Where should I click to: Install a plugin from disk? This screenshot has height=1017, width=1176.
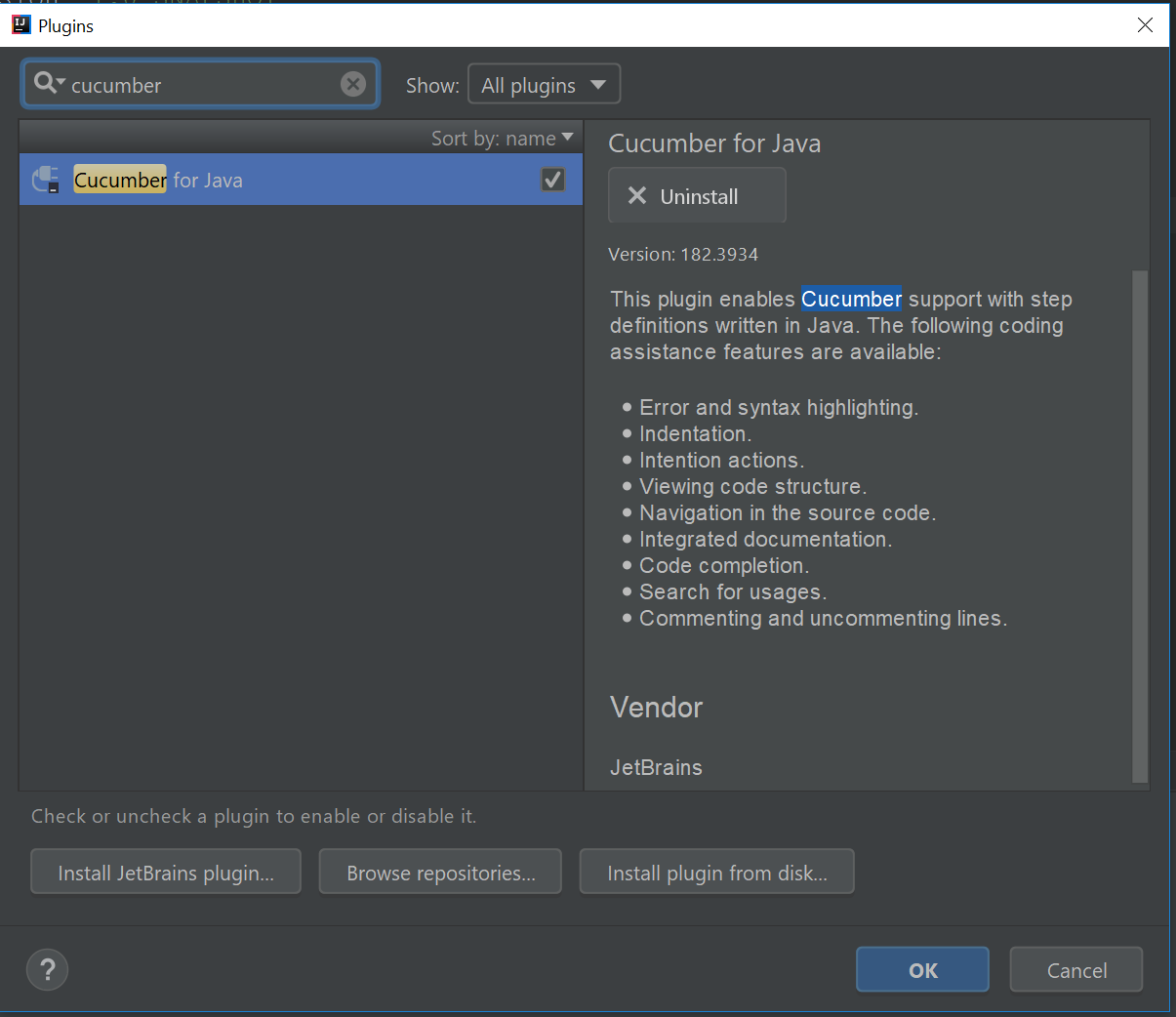pos(716,872)
